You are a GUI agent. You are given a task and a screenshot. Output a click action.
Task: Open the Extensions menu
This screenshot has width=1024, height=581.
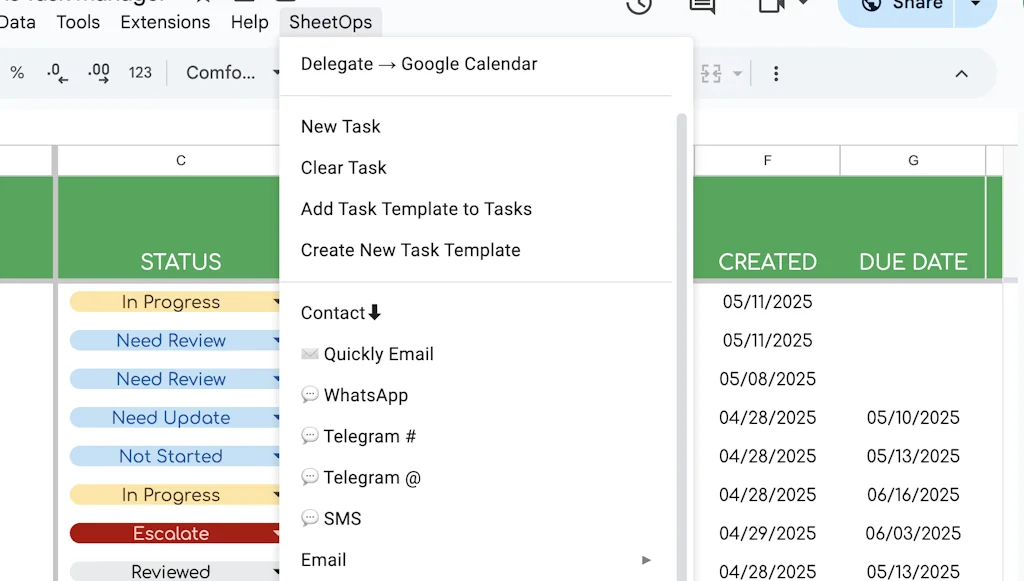tap(165, 22)
